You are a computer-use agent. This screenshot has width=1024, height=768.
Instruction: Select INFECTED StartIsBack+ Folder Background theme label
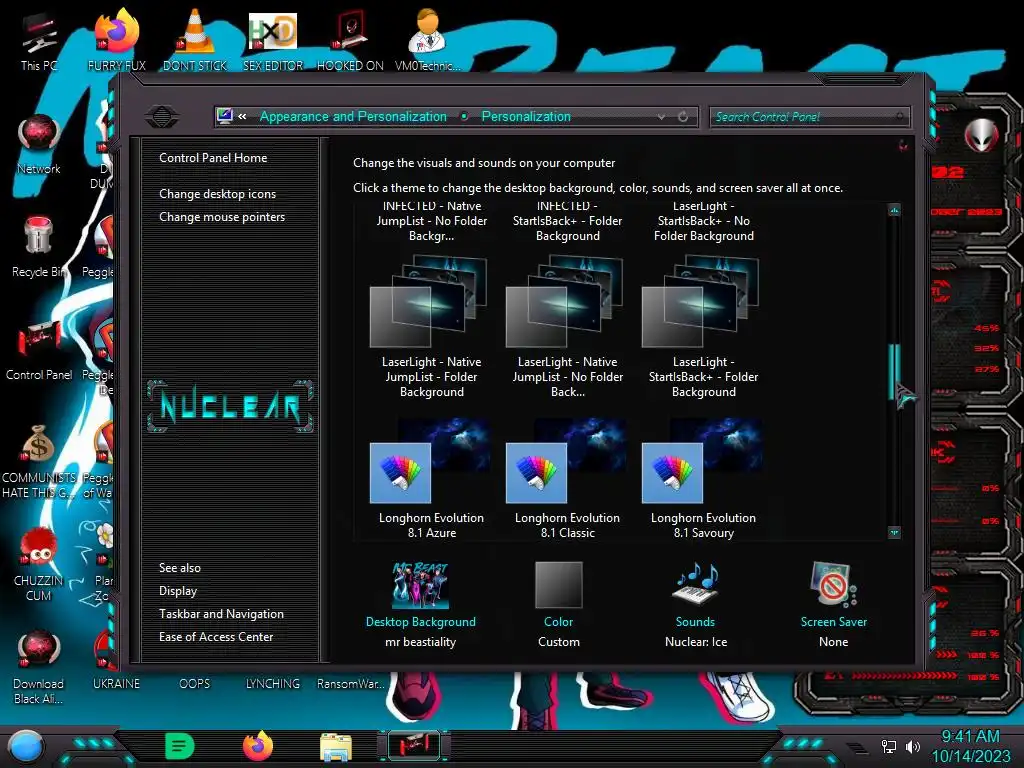pos(568,221)
